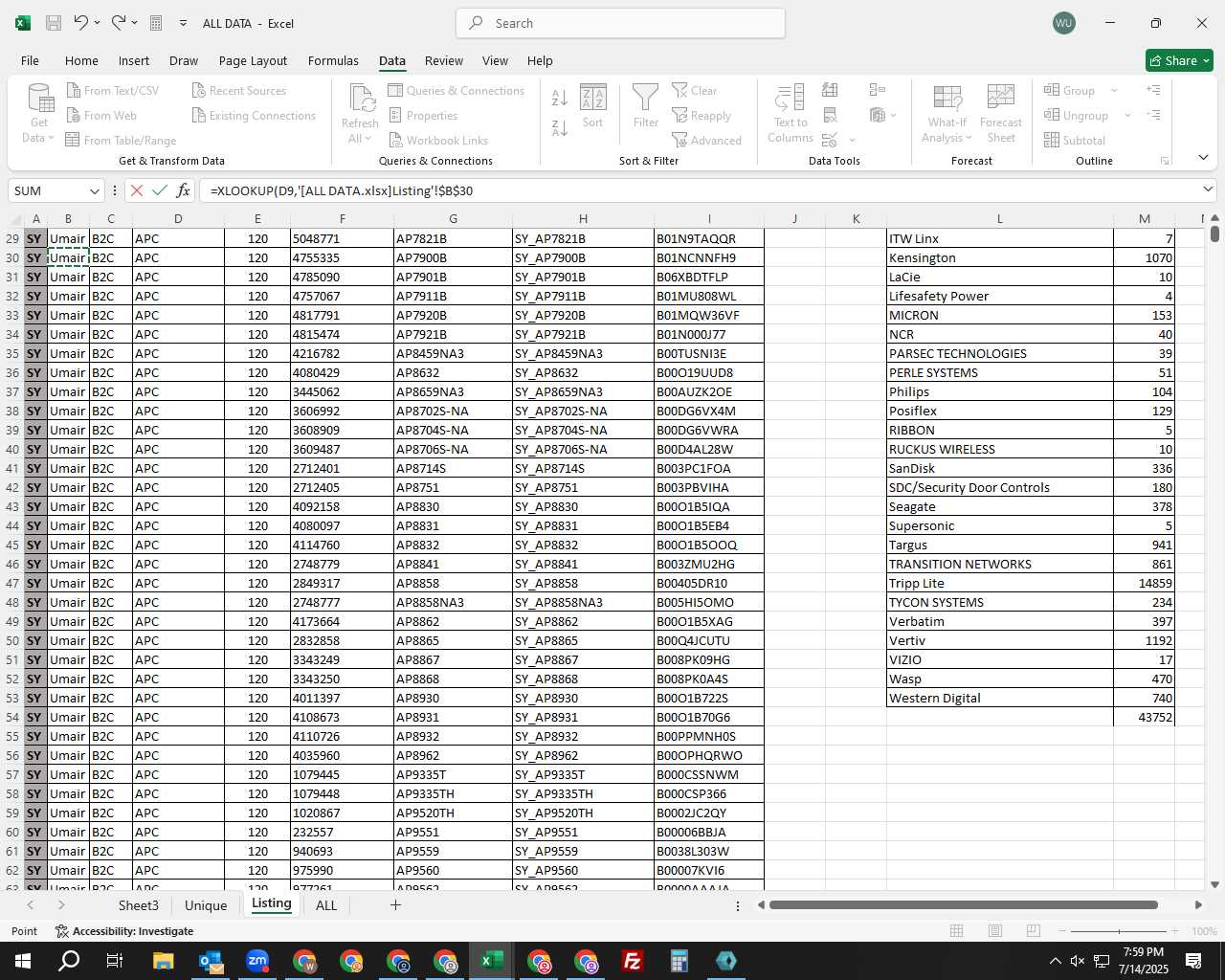Open Queries & Connections pane

click(457, 90)
